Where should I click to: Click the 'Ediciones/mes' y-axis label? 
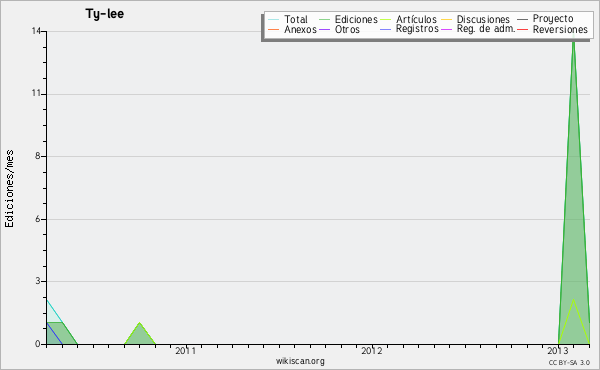(x=9, y=189)
